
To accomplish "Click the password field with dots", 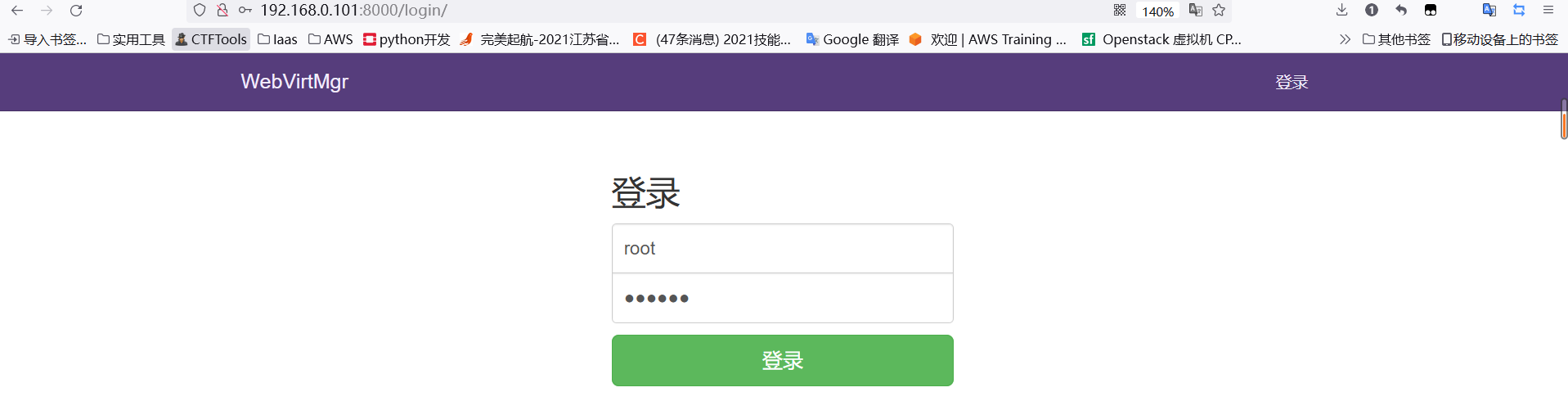I will [x=783, y=298].
